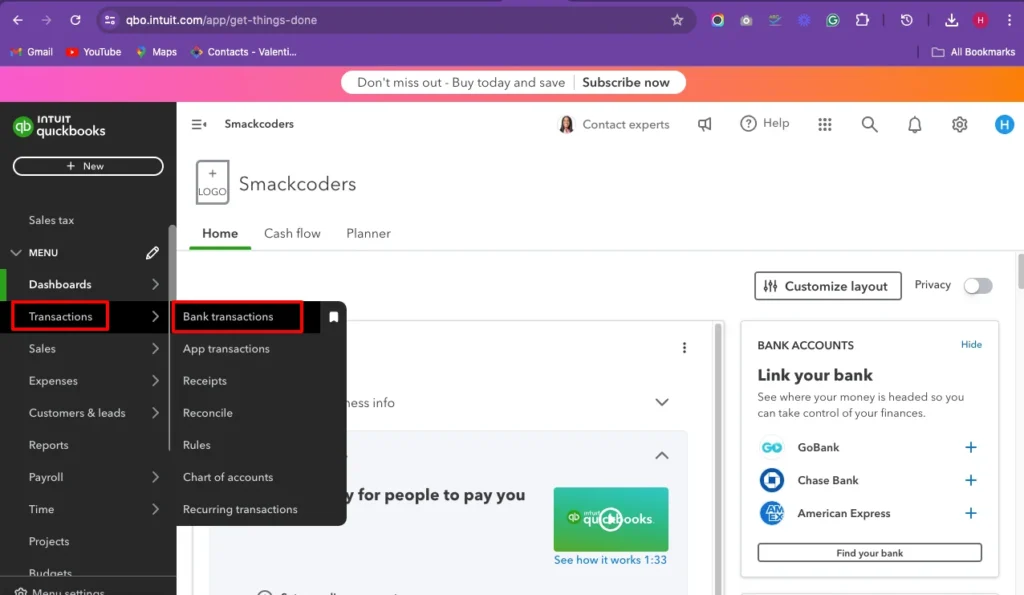The height and width of the screenshot is (595, 1024).
Task: Open the announcements megaphone icon
Action: pyautogui.click(x=704, y=124)
